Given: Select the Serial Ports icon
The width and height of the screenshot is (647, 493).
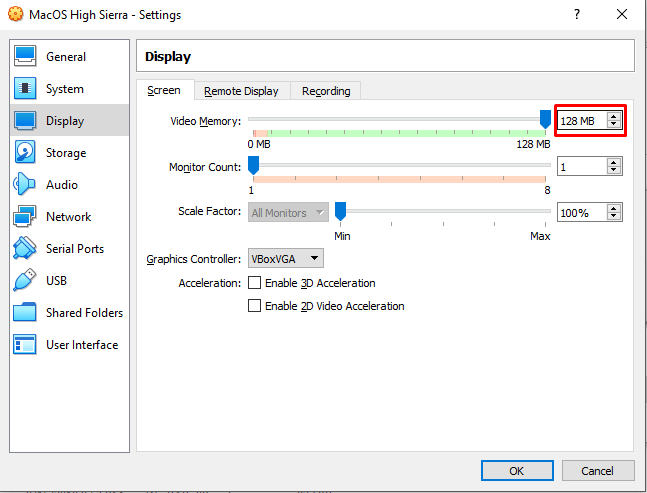Looking at the screenshot, I should [26, 249].
